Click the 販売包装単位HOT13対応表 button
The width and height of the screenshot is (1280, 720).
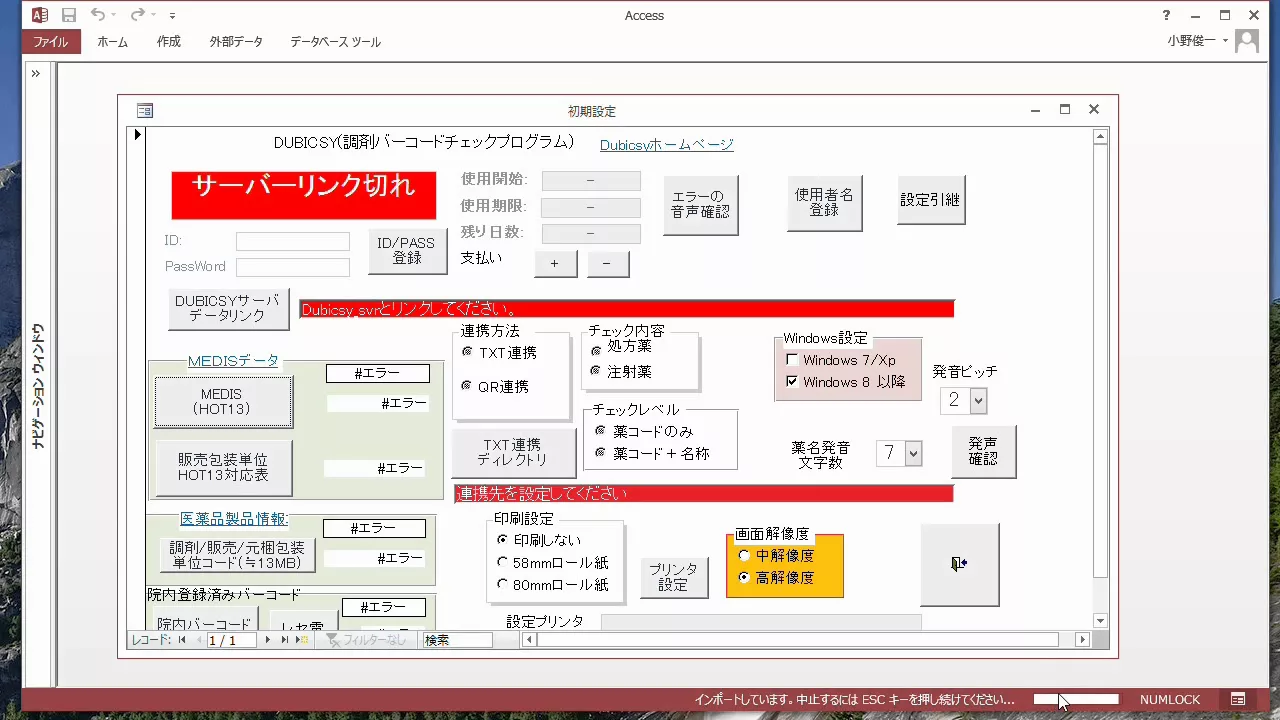(x=223, y=468)
